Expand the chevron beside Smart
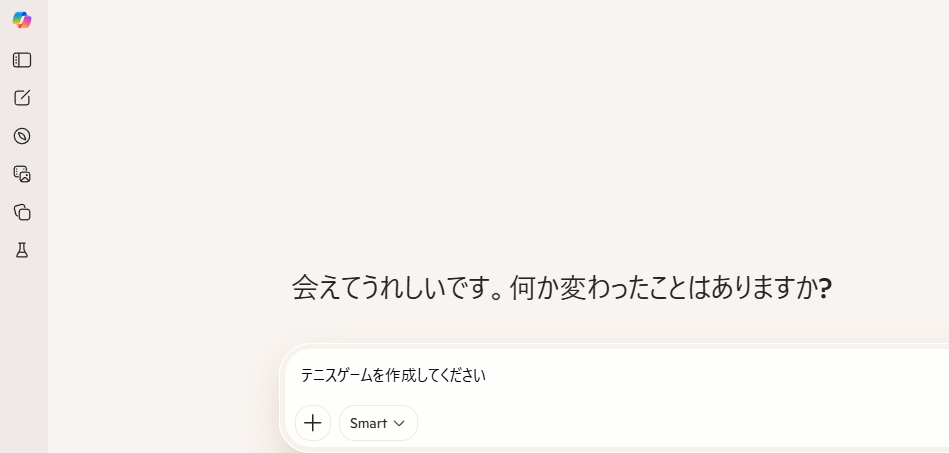Screen dimensions: 949x453 click(x=400, y=423)
